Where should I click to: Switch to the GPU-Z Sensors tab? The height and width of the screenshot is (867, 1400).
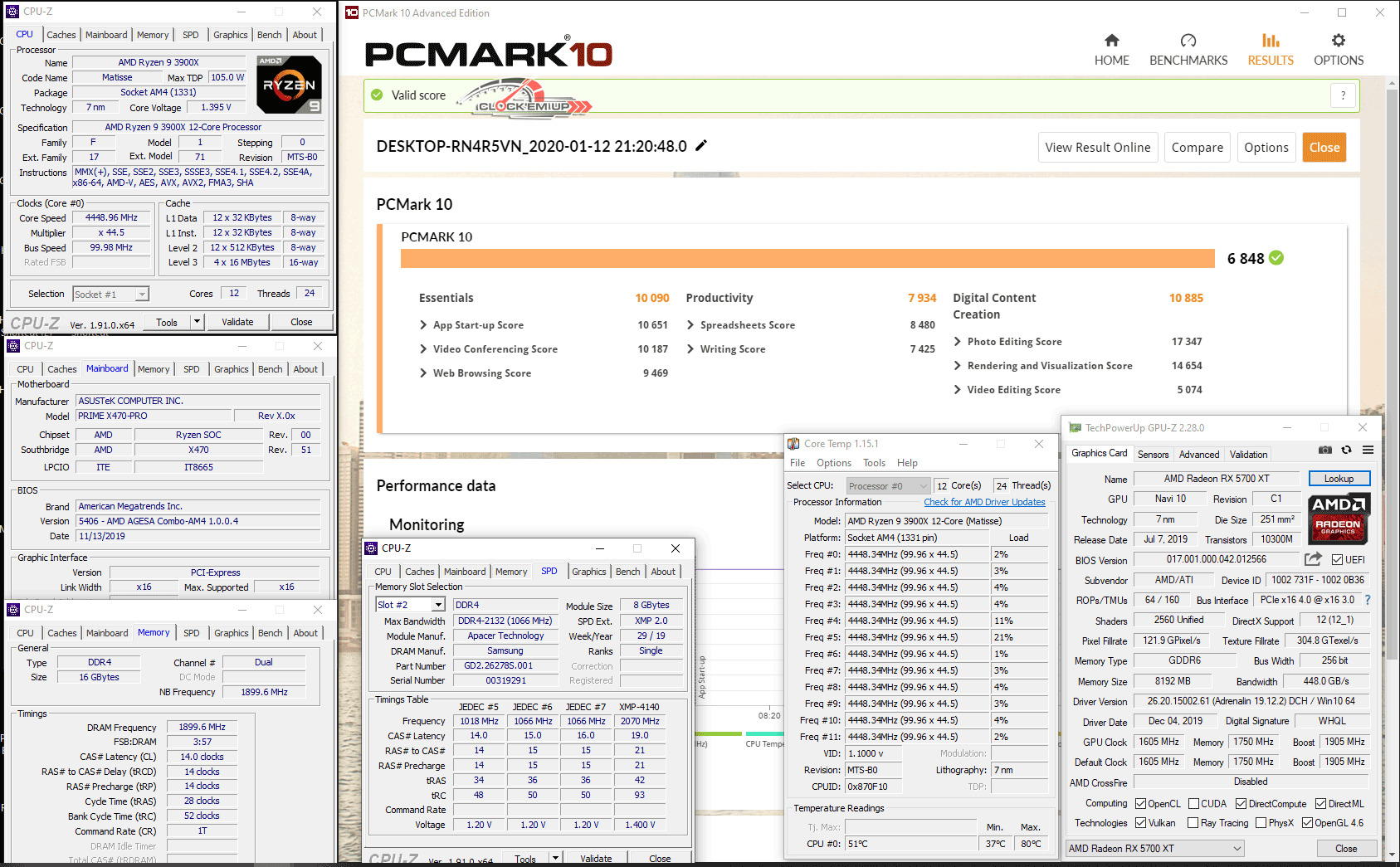[x=1153, y=455]
